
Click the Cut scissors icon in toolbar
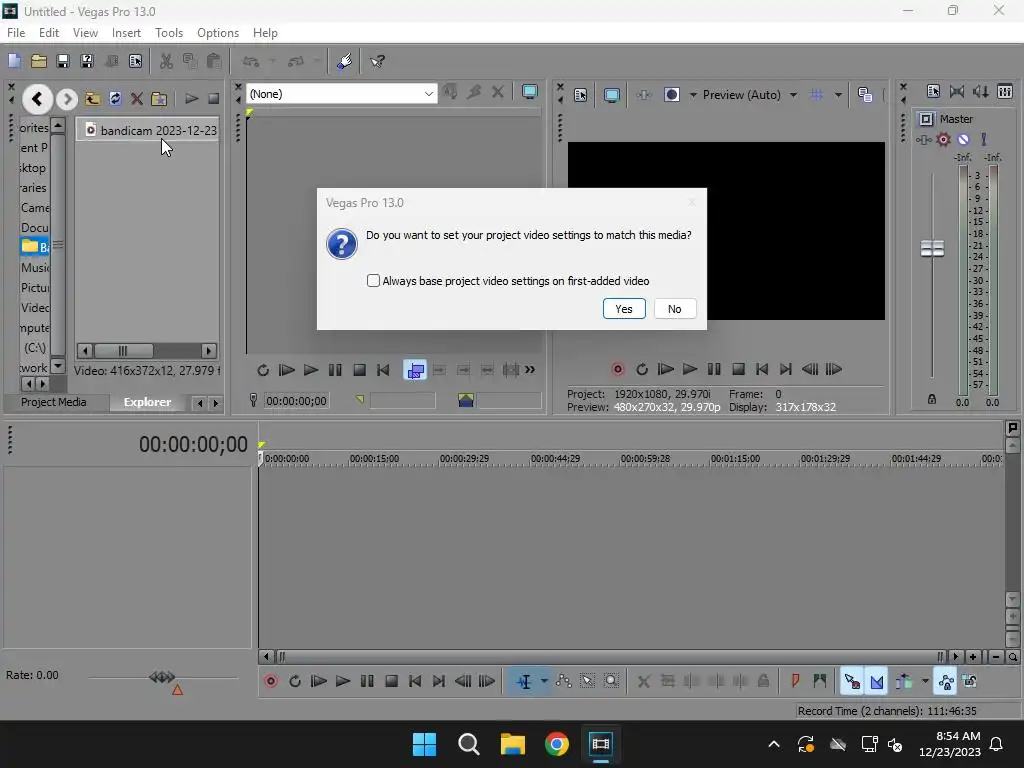point(166,61)
